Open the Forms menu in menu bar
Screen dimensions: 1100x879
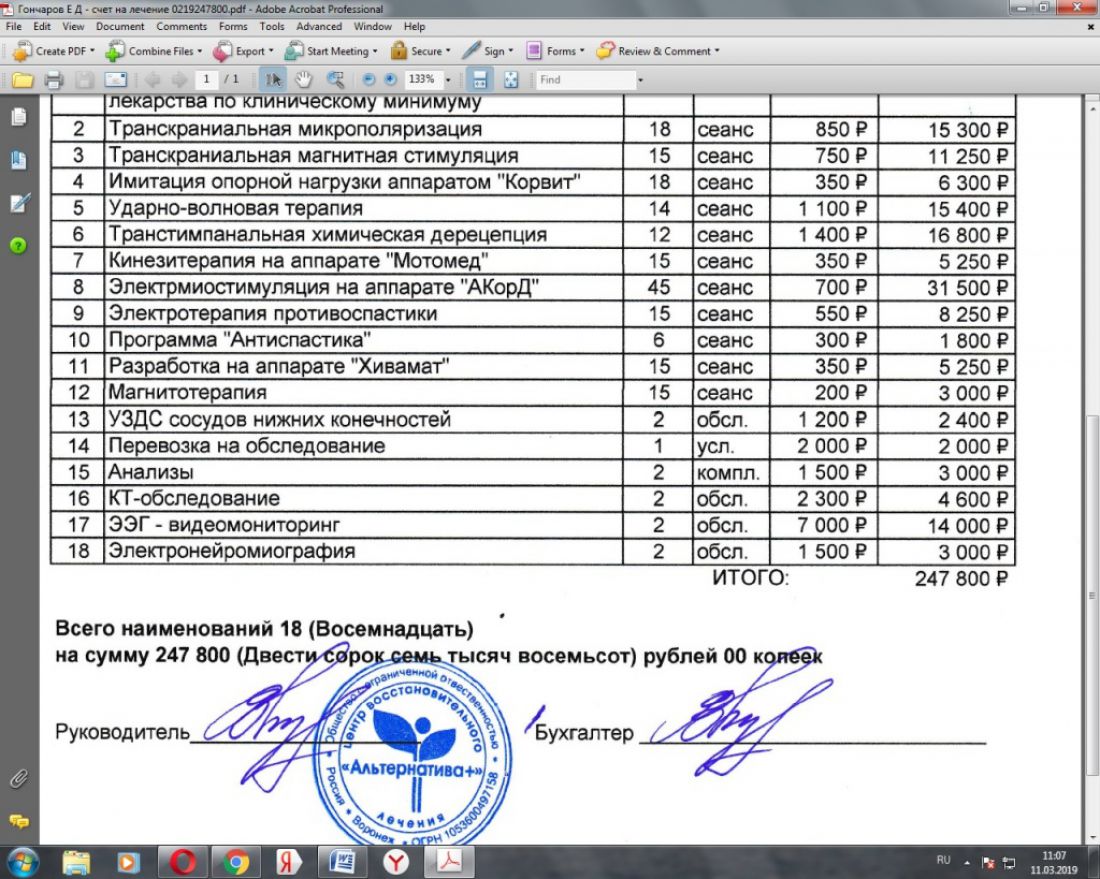pyautogui.click(x=233, y=27)
